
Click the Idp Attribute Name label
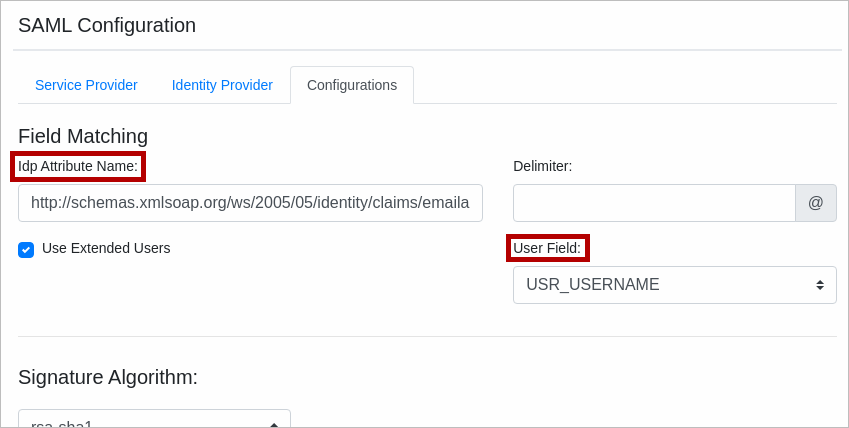click(78, 166)
